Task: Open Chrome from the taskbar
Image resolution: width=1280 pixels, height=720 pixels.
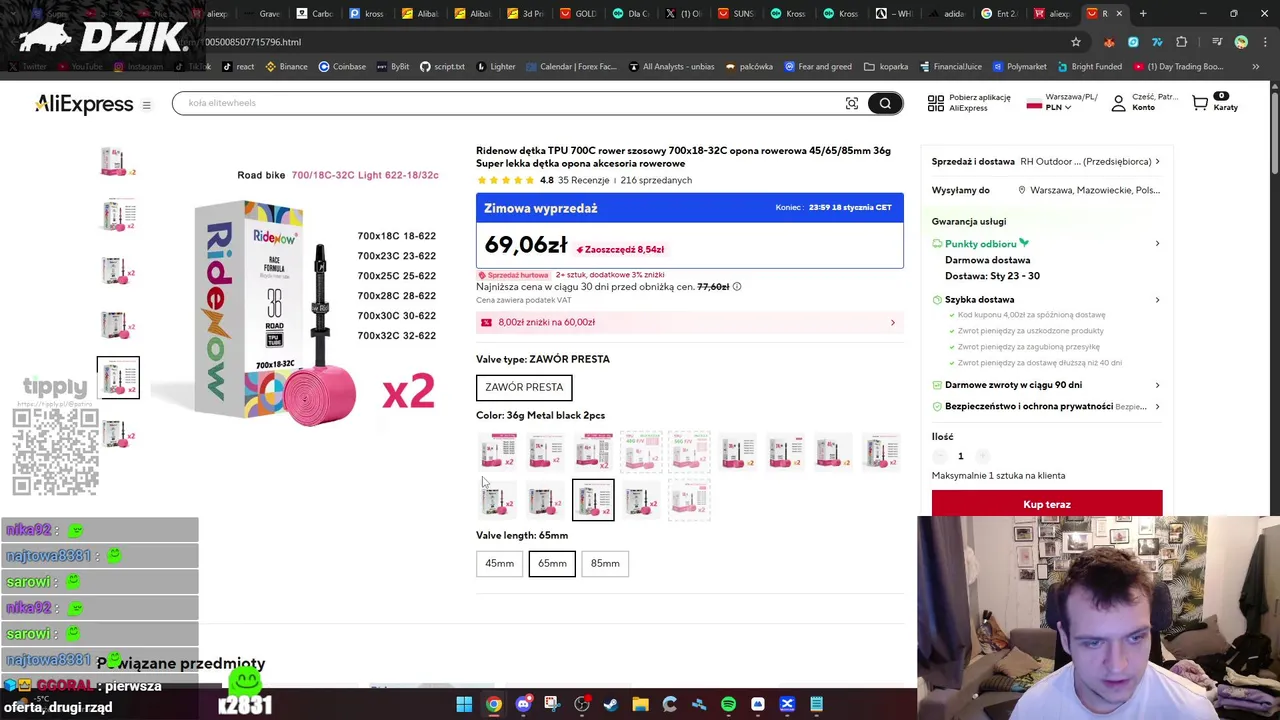Action: [494, 704]
